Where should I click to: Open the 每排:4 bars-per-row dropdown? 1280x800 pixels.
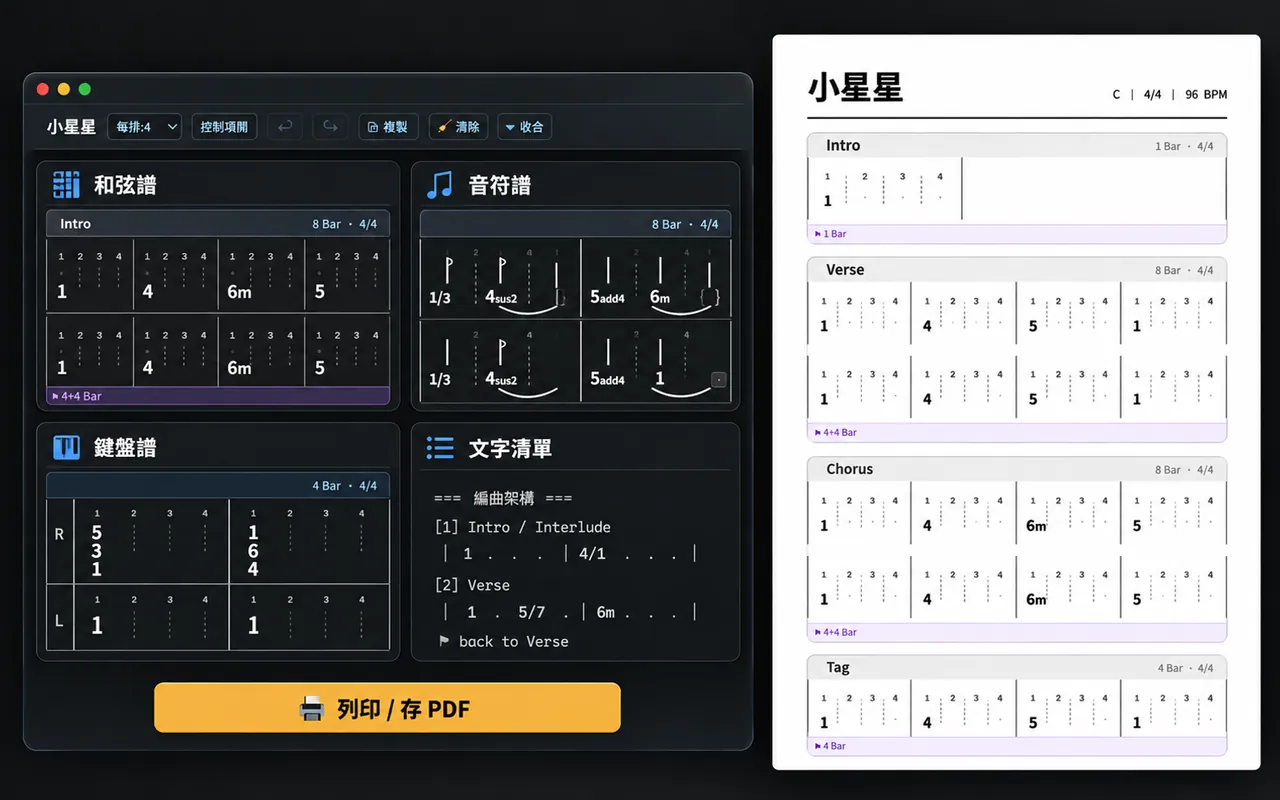click(144, 127)
